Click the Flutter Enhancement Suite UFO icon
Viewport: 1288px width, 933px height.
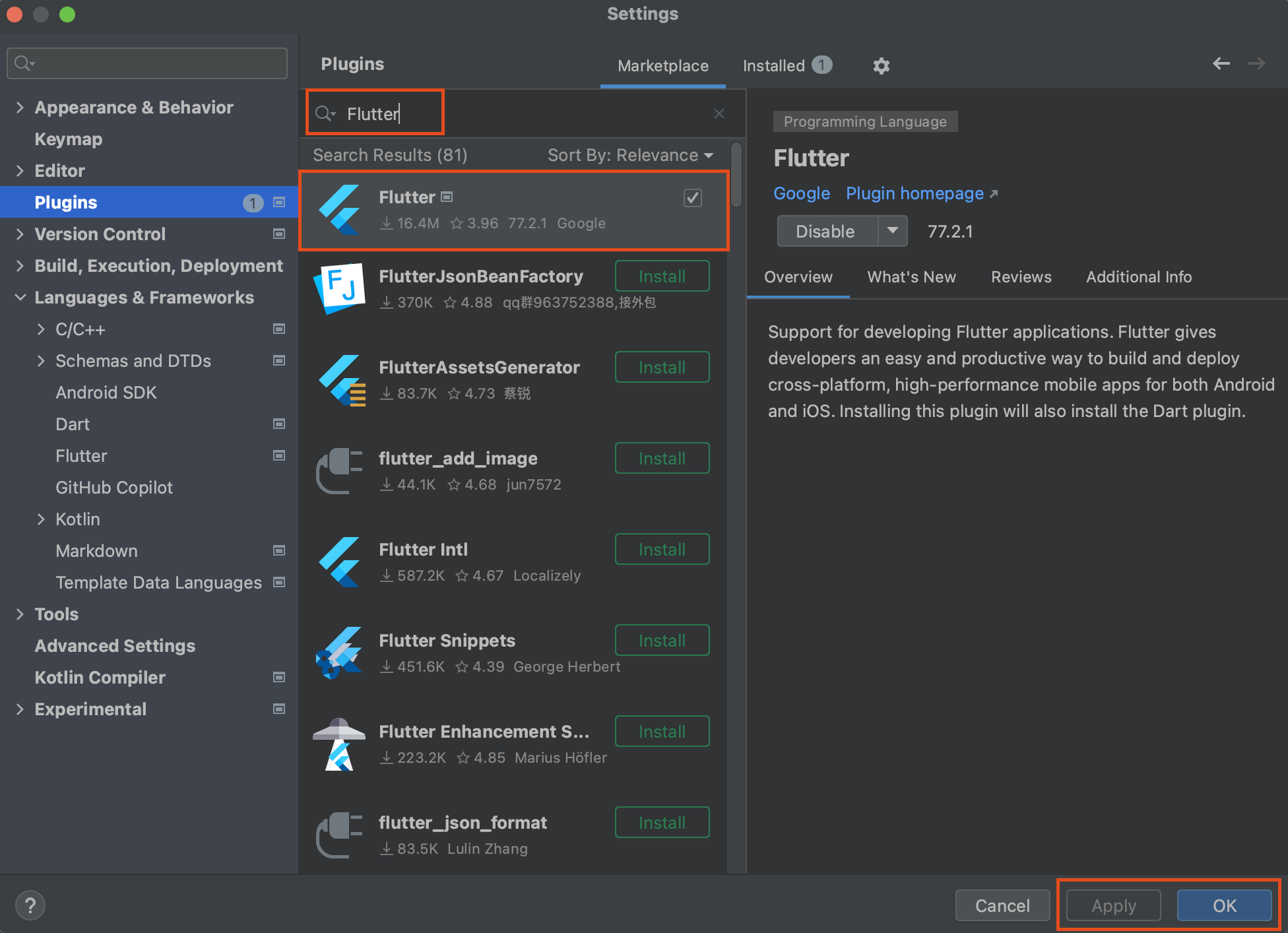[339, 744]
